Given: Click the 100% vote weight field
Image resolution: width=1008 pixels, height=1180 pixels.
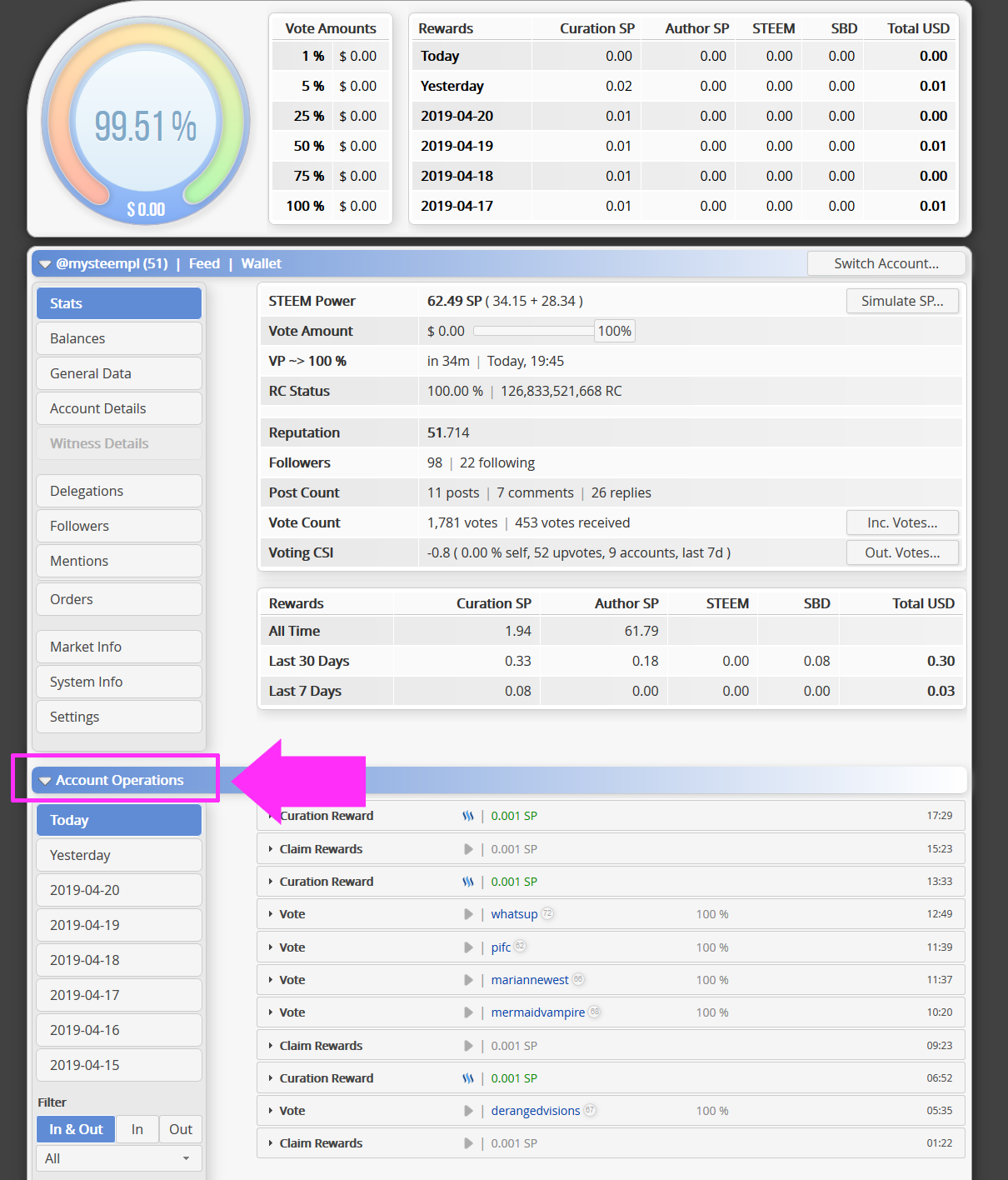Looking at the screenshot, I should [x=615, y=331].
